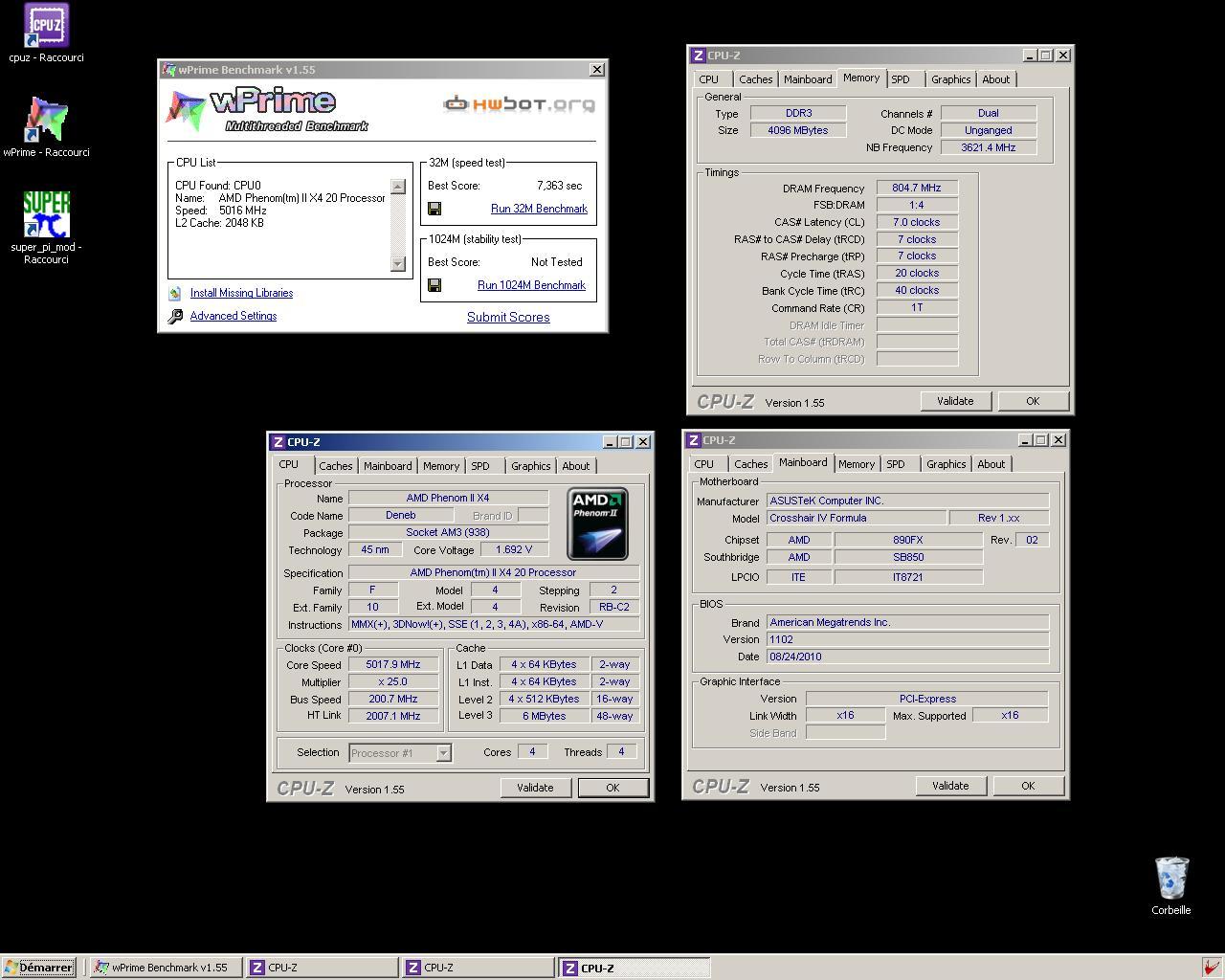Viewport: 1225px width, 980px height.
Task: Click the first CPU-Z taskbar button
Action: 322,968
